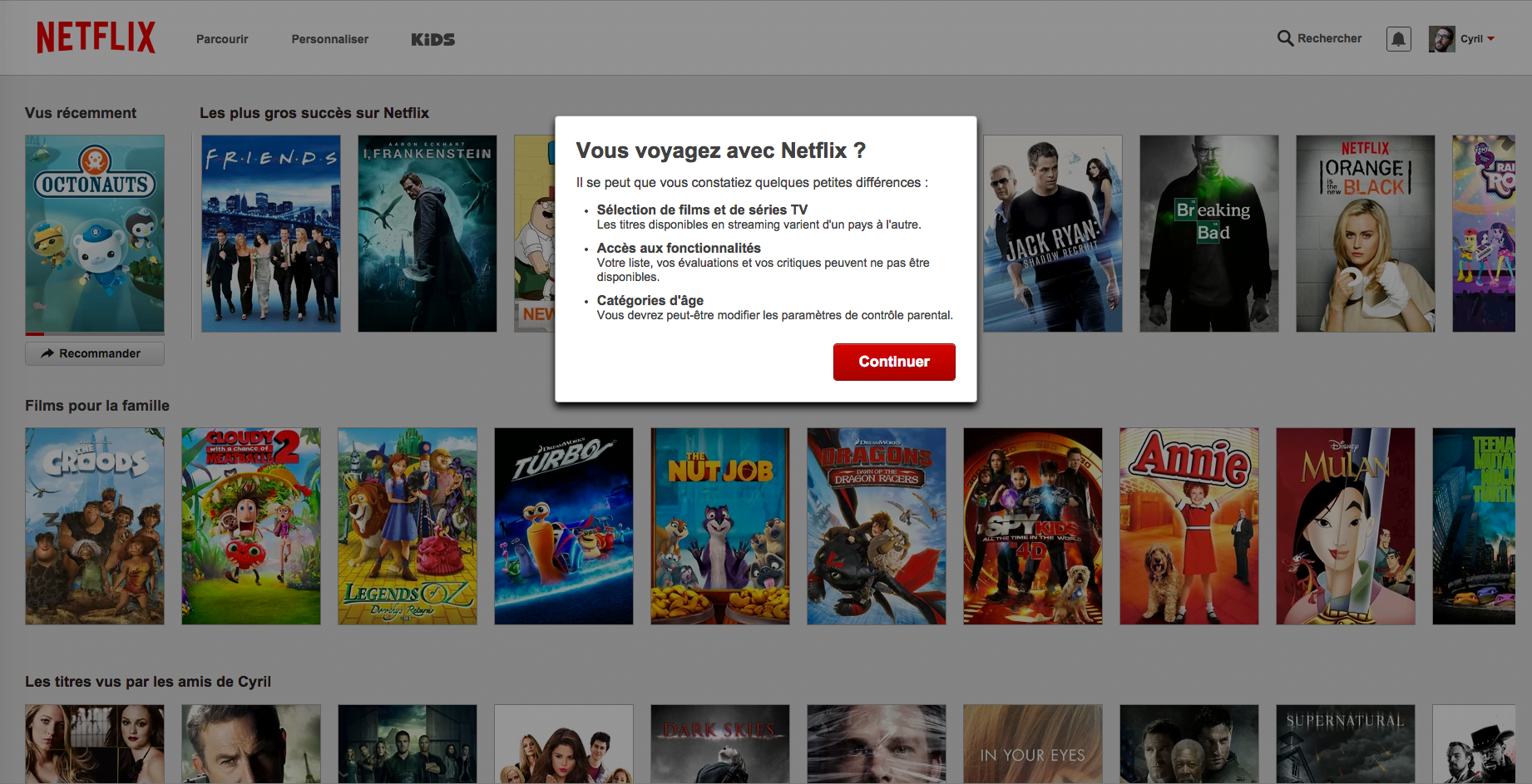Open the Supernatural poster

[1346, 744]
